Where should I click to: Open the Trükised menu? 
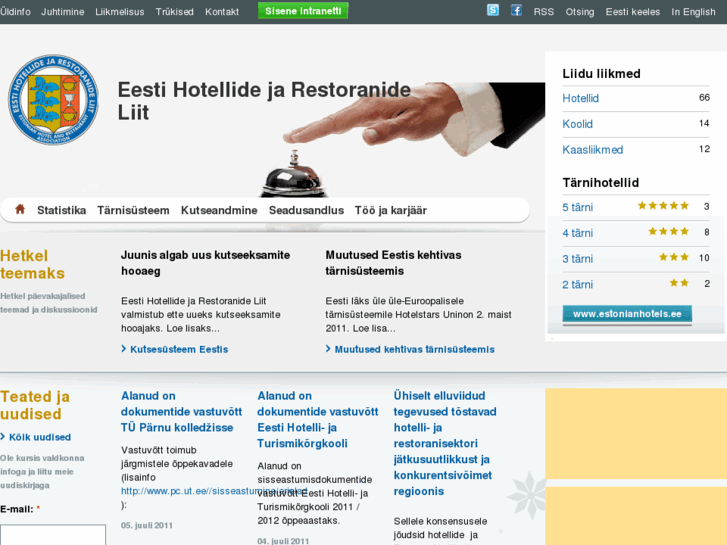[174, 12]
